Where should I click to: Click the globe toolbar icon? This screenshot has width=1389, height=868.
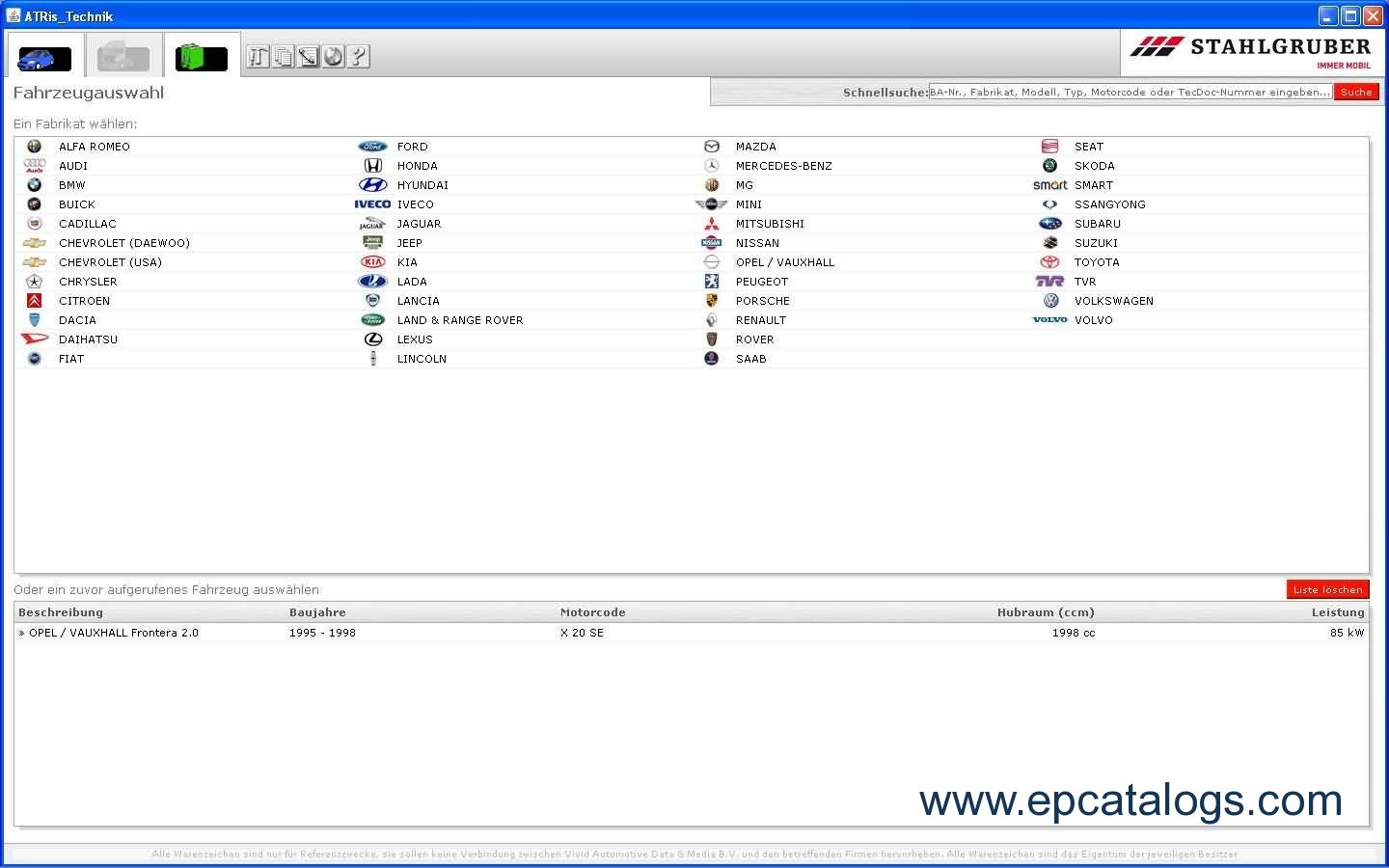(333, 57)
